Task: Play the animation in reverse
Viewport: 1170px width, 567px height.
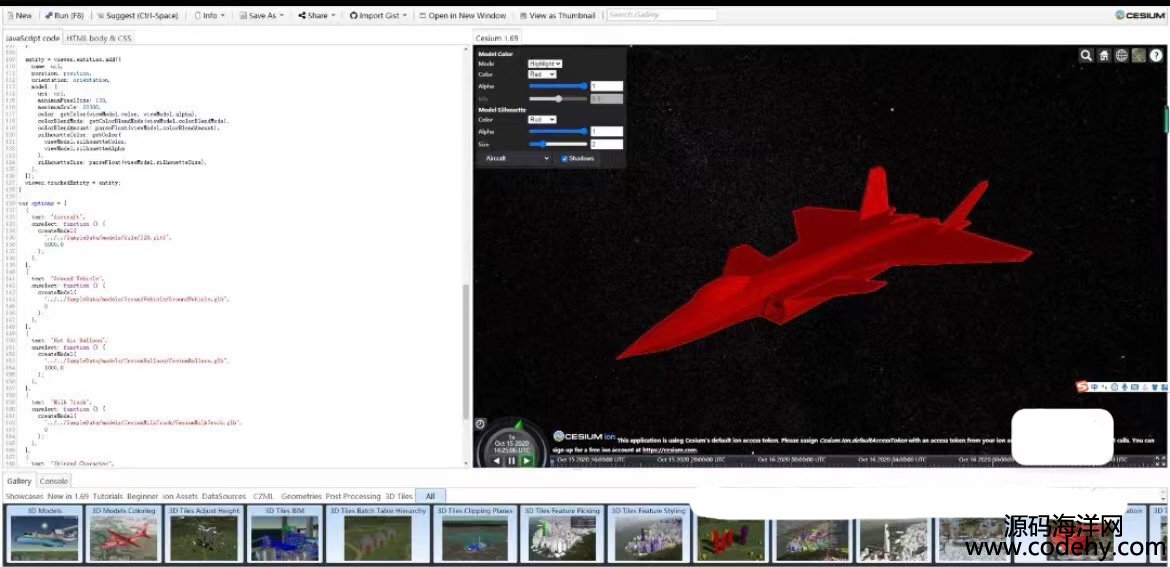Action: 497,460
